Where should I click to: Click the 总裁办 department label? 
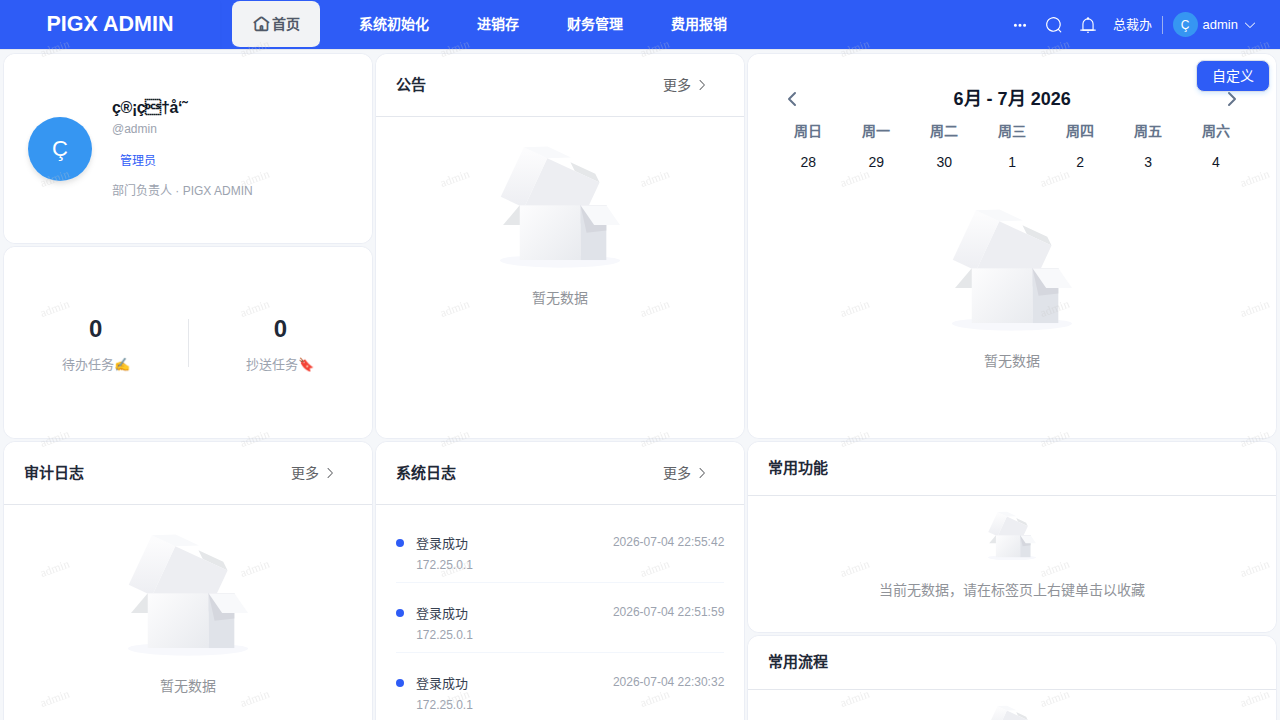click(x=1132, y=25)
